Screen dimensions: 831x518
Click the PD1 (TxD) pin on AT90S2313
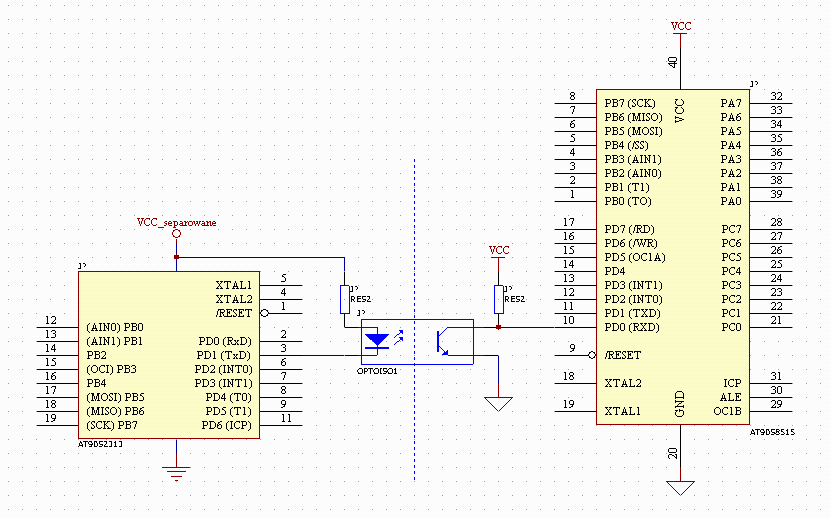(x=224, y=355)
